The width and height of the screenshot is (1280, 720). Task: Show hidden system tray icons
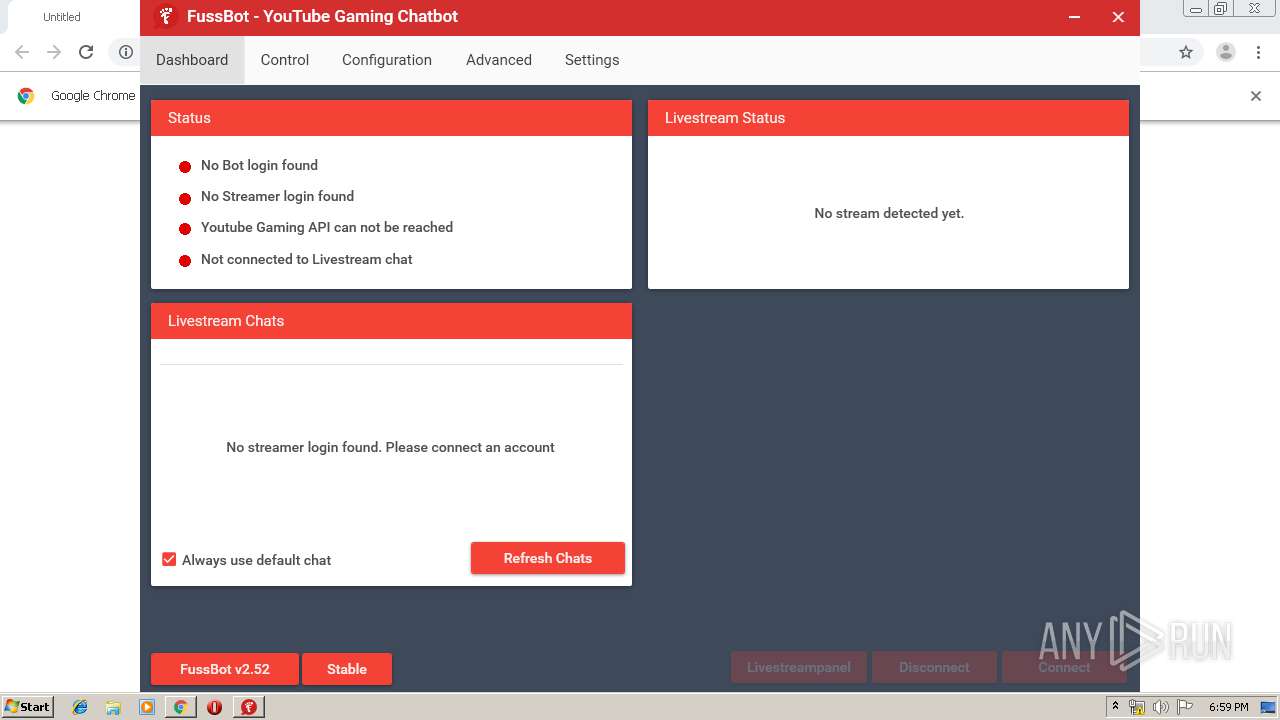(1115, 707)
